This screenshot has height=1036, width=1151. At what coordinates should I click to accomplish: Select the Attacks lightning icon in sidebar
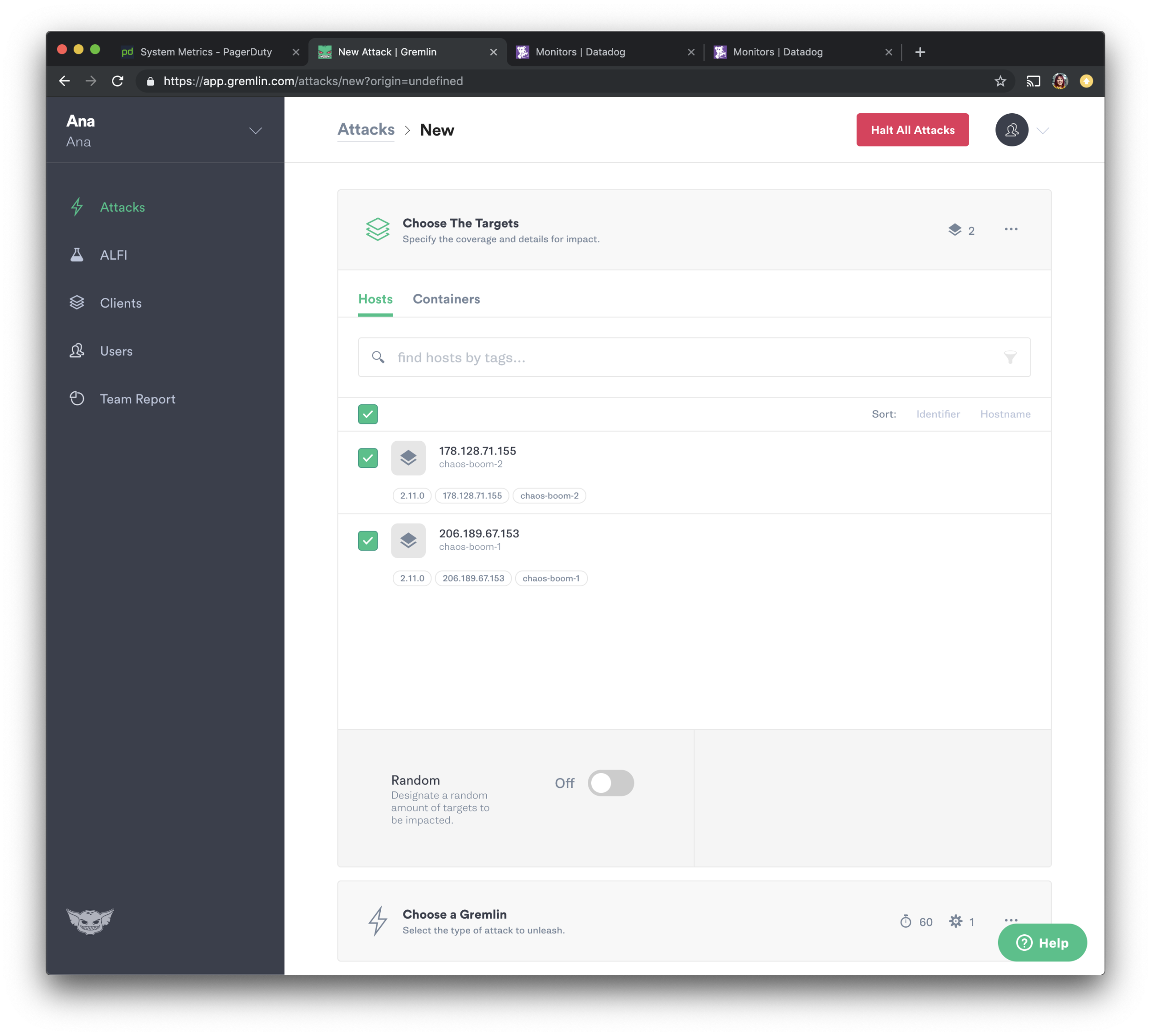77,207
